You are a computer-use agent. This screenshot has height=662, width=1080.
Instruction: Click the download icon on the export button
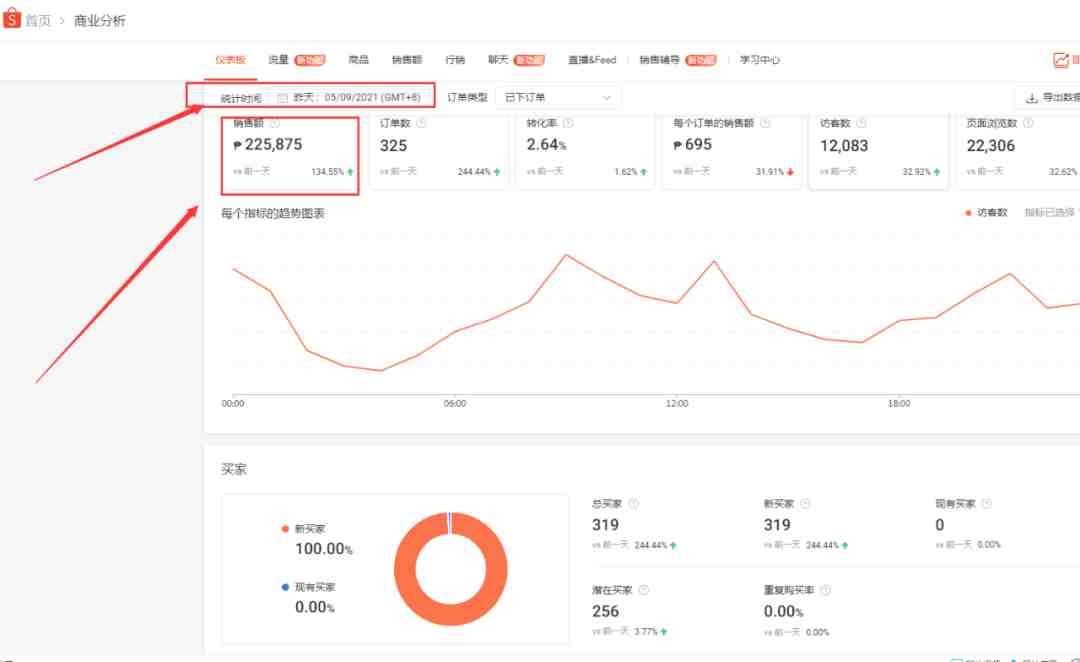click(x=1031, y=98)
